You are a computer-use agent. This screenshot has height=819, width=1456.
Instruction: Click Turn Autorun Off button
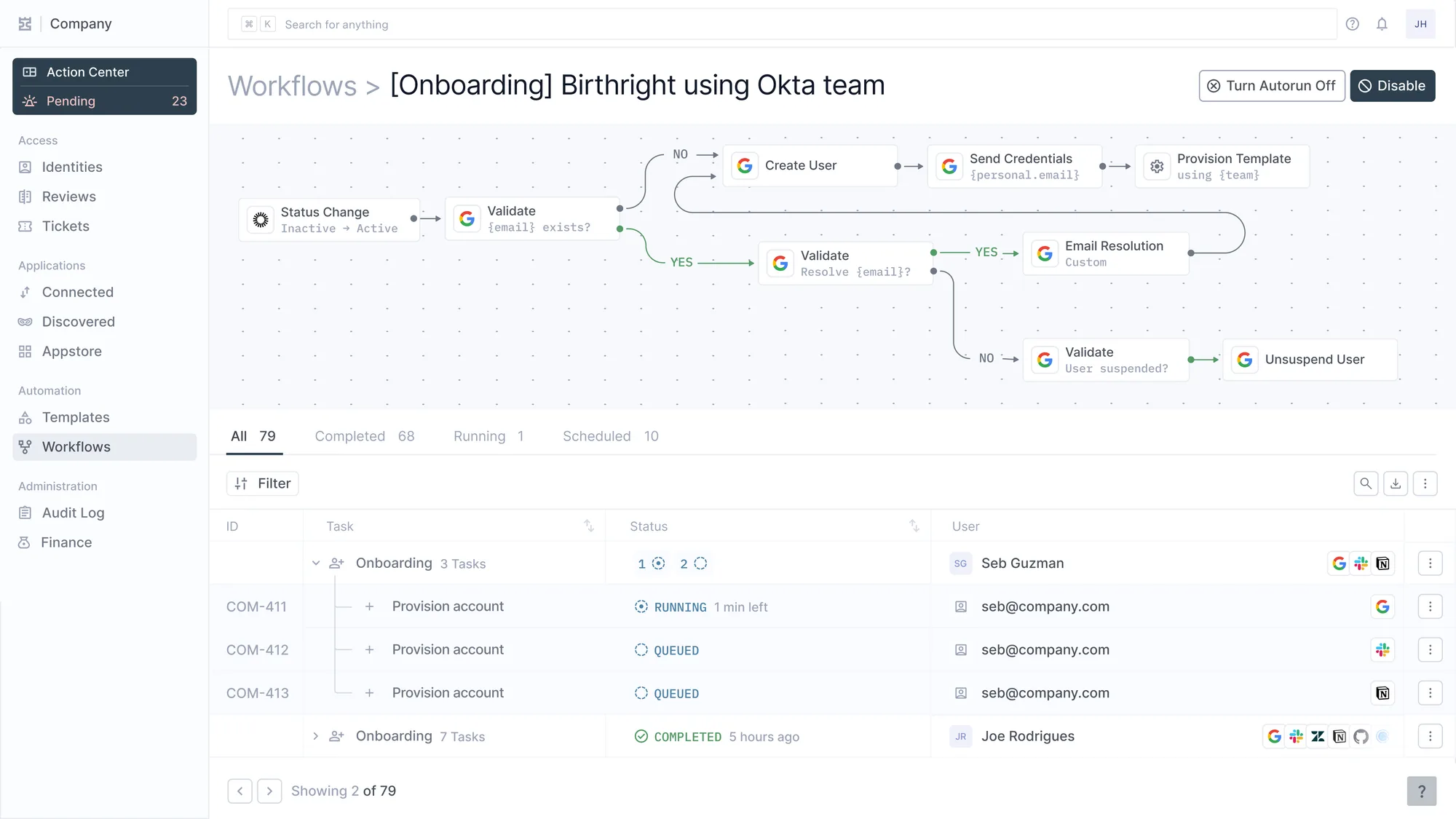(x=1272, y=86)
